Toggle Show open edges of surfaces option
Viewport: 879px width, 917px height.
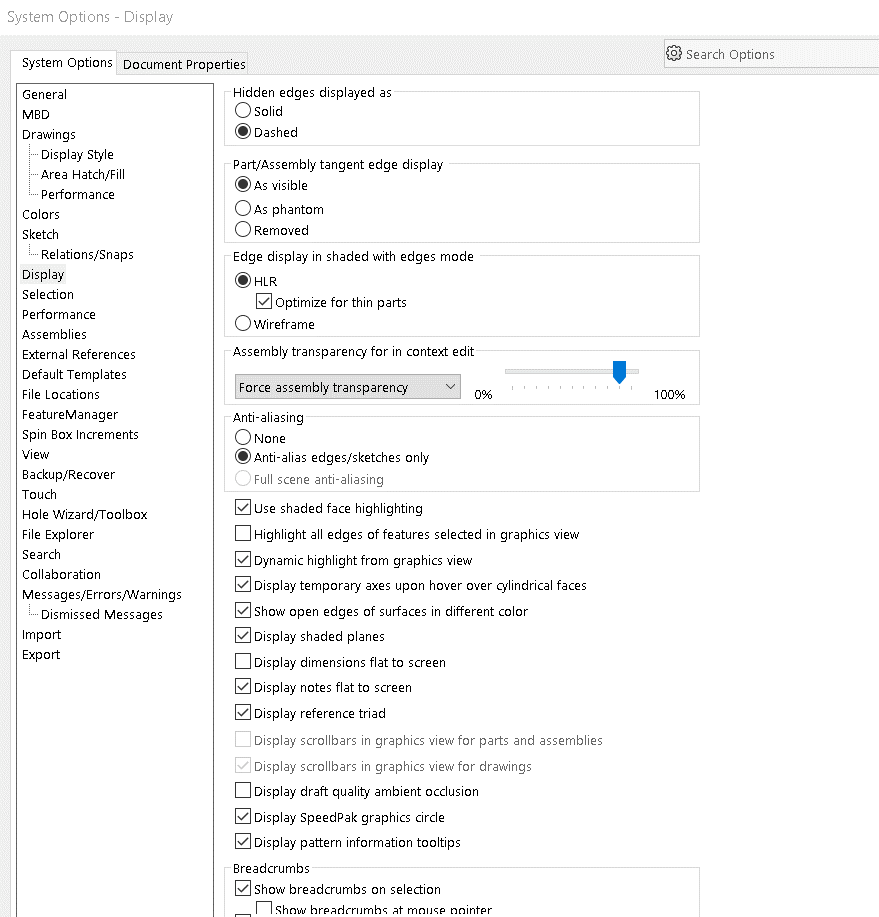243,611
